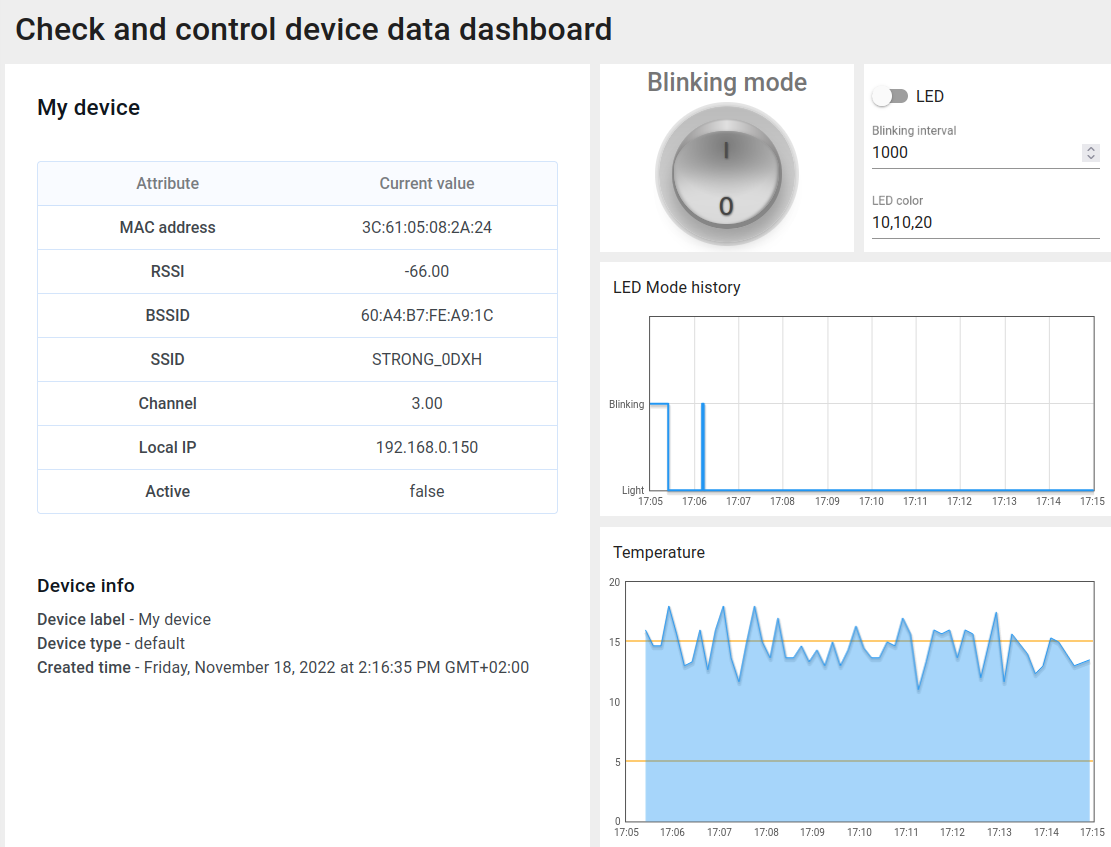
Task: Click the Channel row in the table
Action: pos(297,404)
